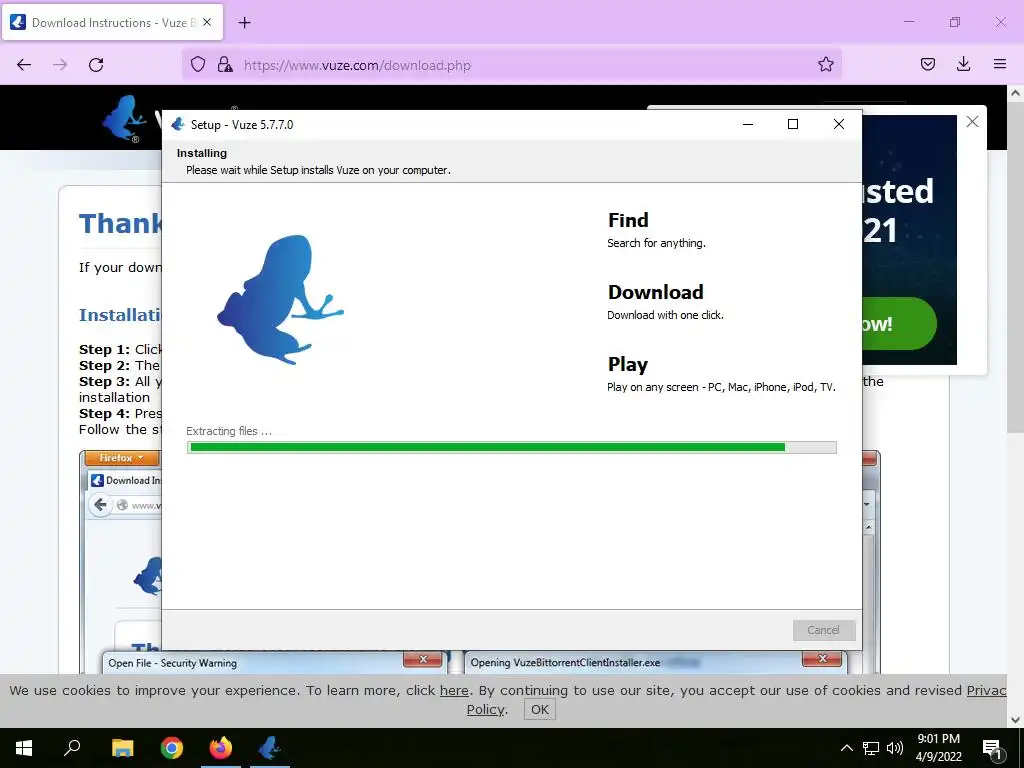Open the Save to Pocket icon
The width and height of the screenshot is (1024, 768).
(x=927, y=64)
